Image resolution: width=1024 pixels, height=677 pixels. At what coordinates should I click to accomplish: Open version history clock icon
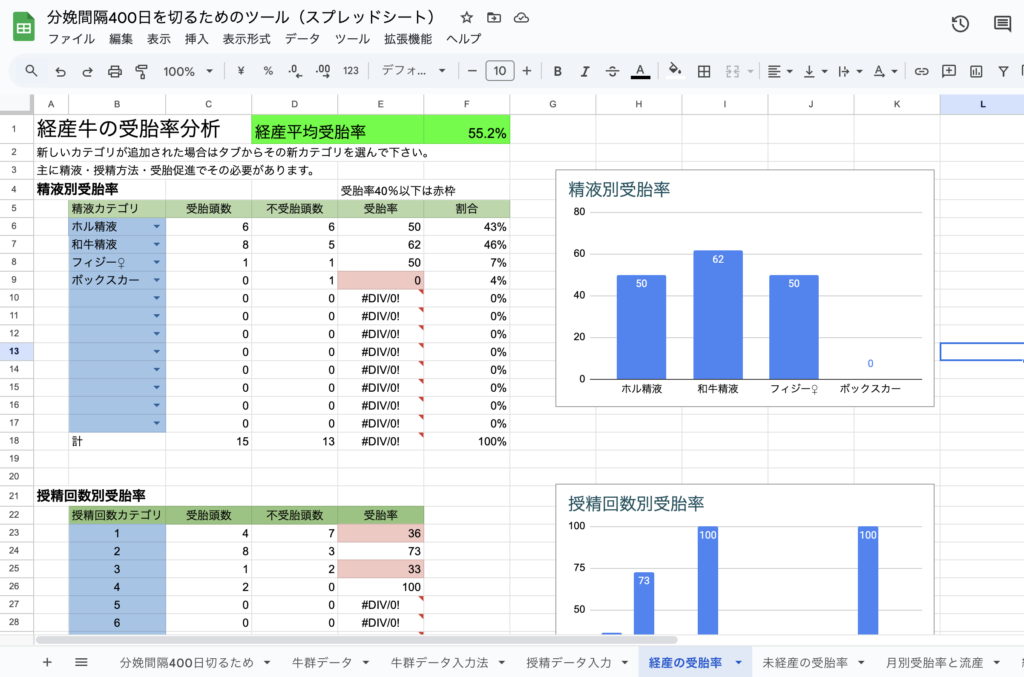(x=960, y=24)
